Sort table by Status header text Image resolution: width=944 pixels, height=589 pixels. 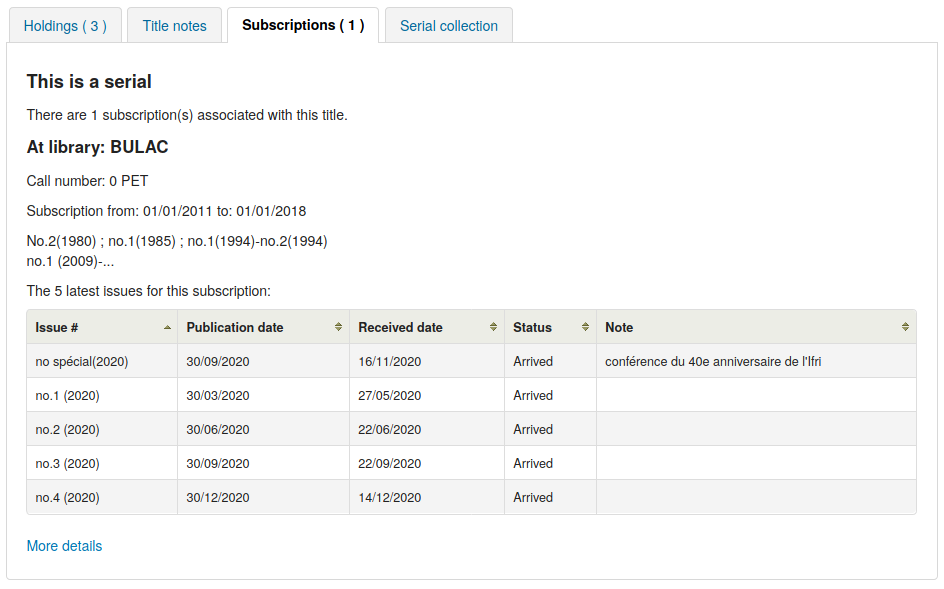[x=532, y=327]
